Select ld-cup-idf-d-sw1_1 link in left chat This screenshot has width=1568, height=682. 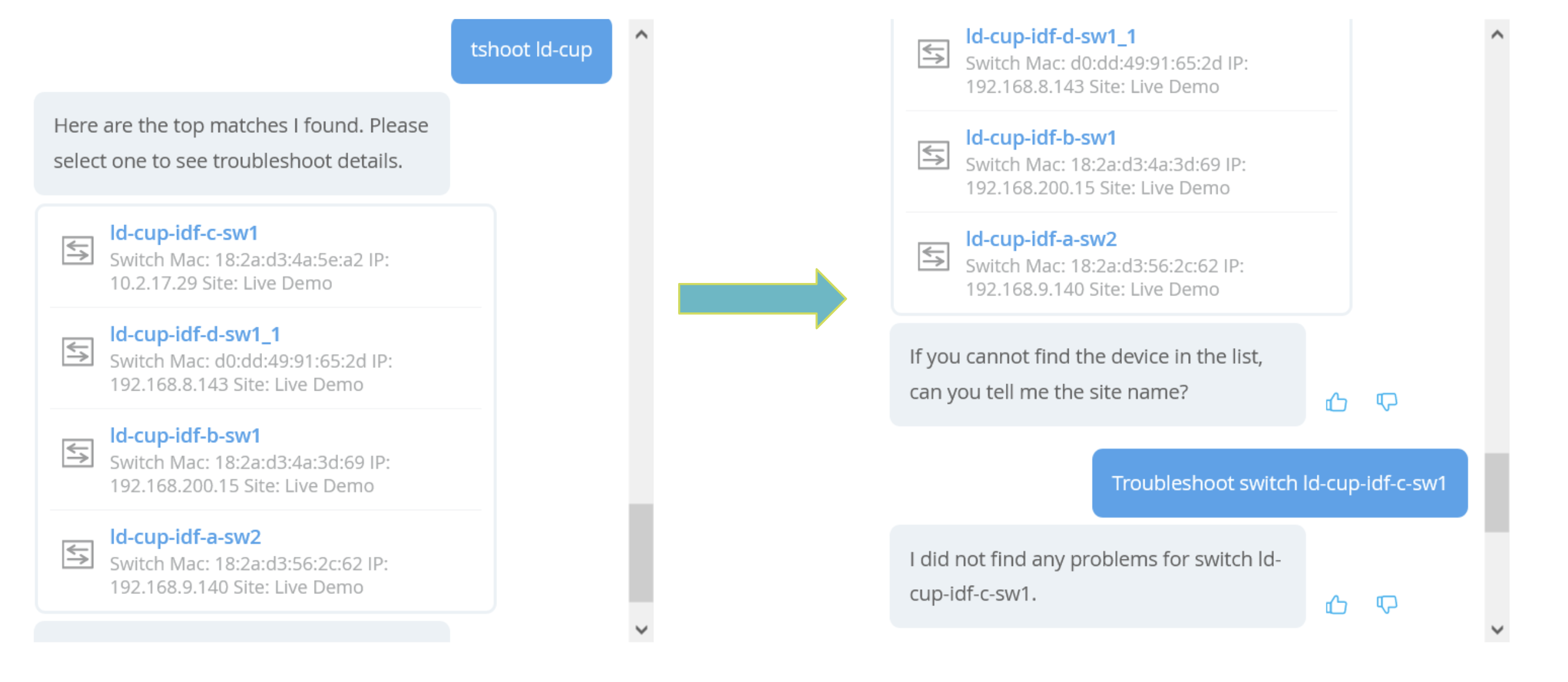coord(195,334)
